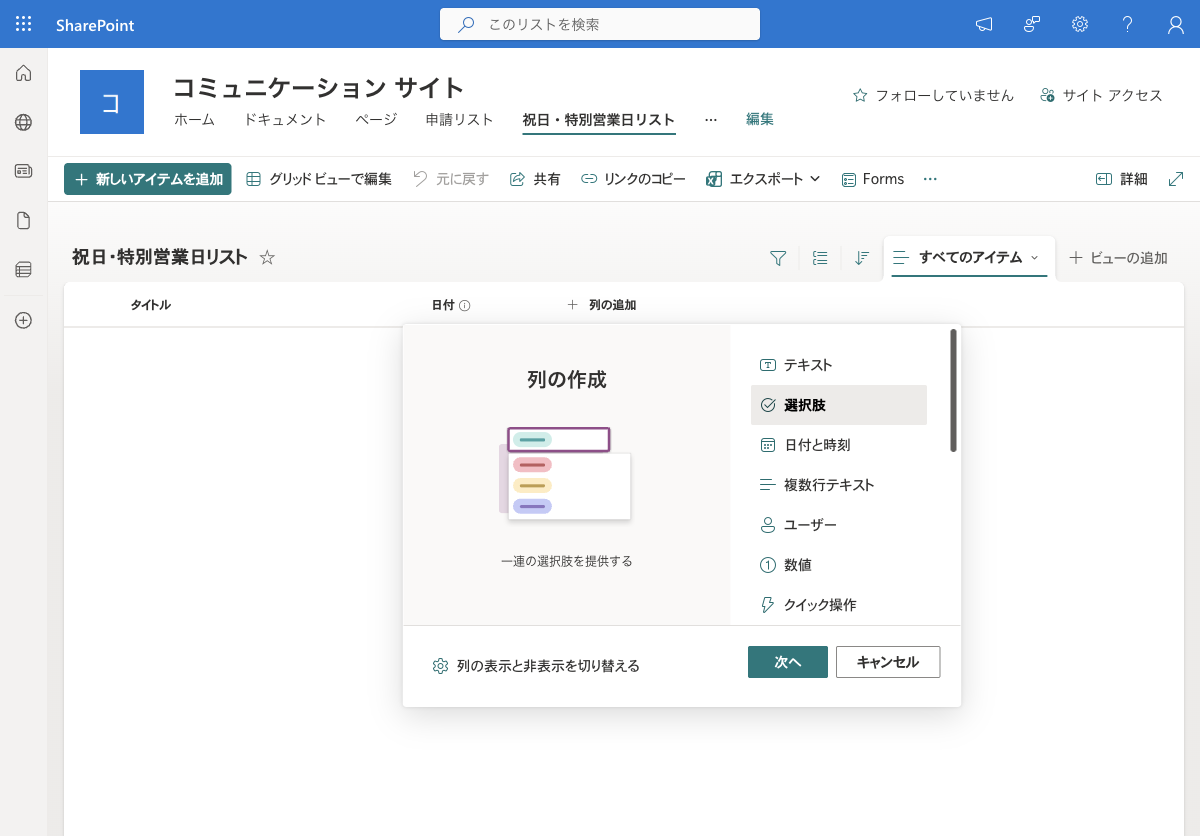
Task: Open the group-by list icon
Action: pyautogui.click(x=820, y=258)
